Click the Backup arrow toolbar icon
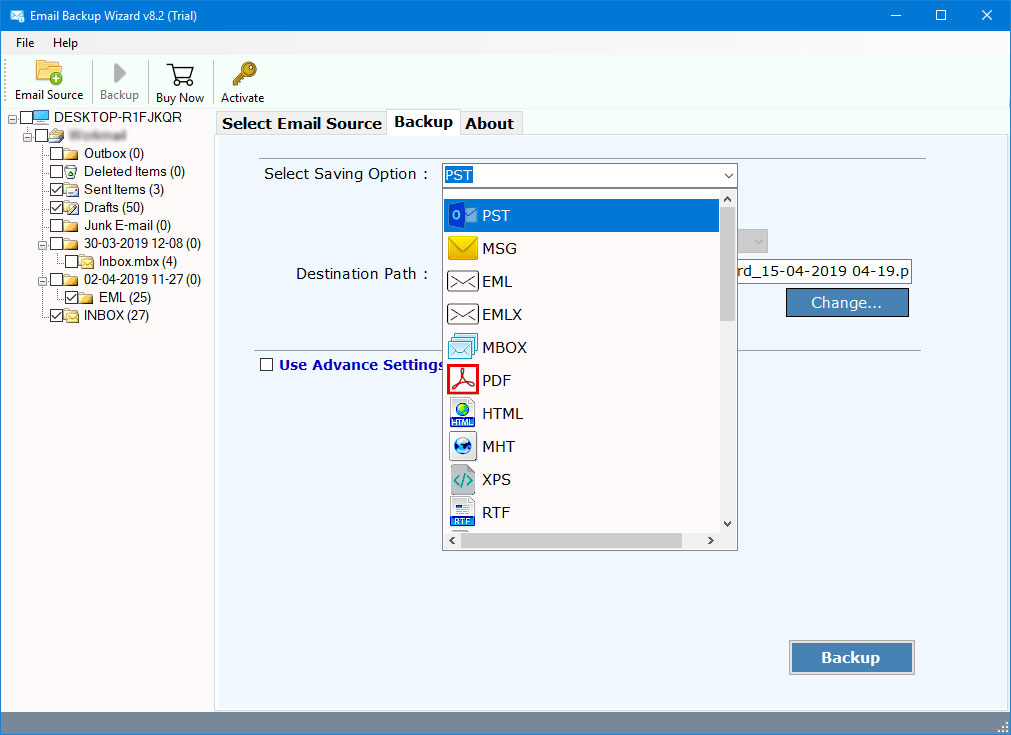This screenshot has width=1011, height=735. [119, 73]
